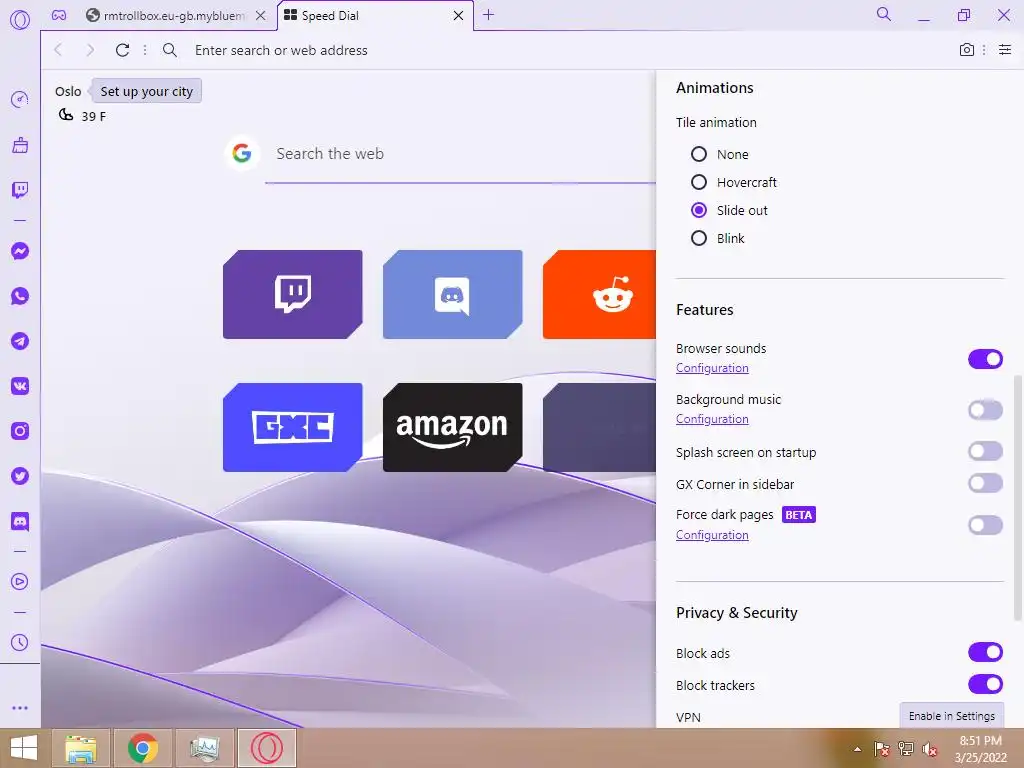Open Reddit speed dial tile
The image size is (1024, 768).
600,295
